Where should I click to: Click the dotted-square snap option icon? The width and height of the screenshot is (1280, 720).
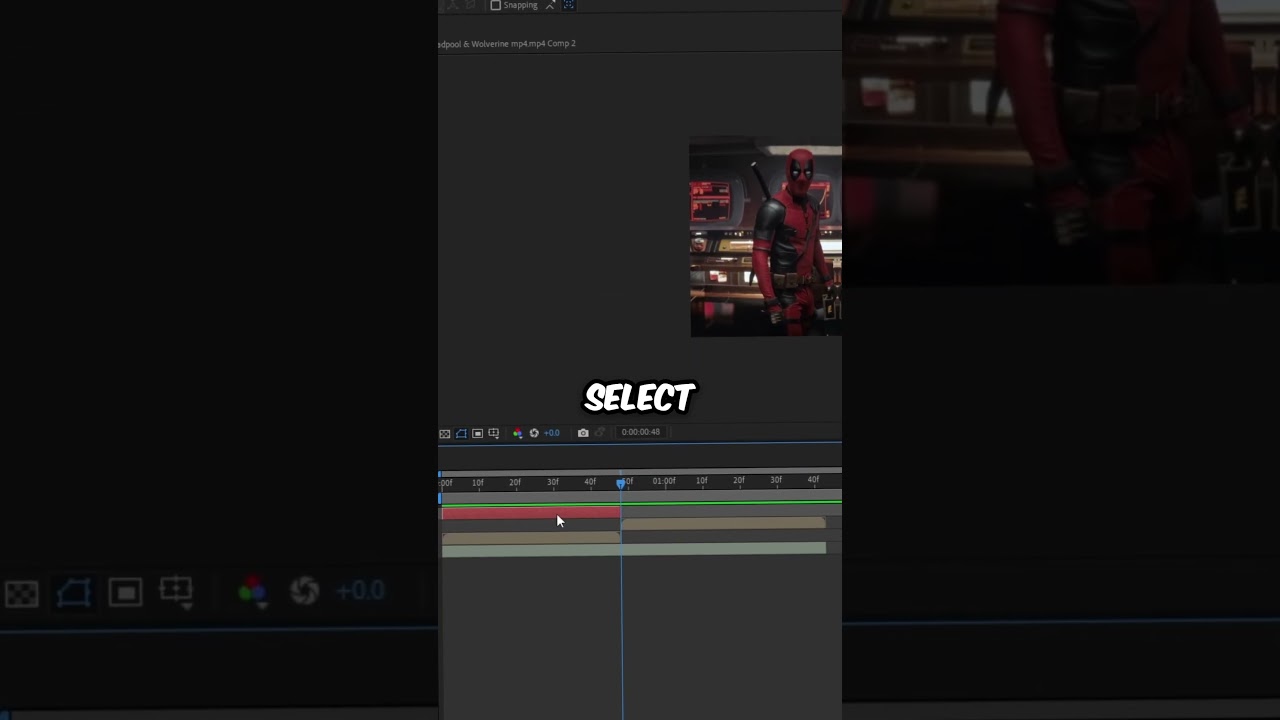[x=569, y=5]
